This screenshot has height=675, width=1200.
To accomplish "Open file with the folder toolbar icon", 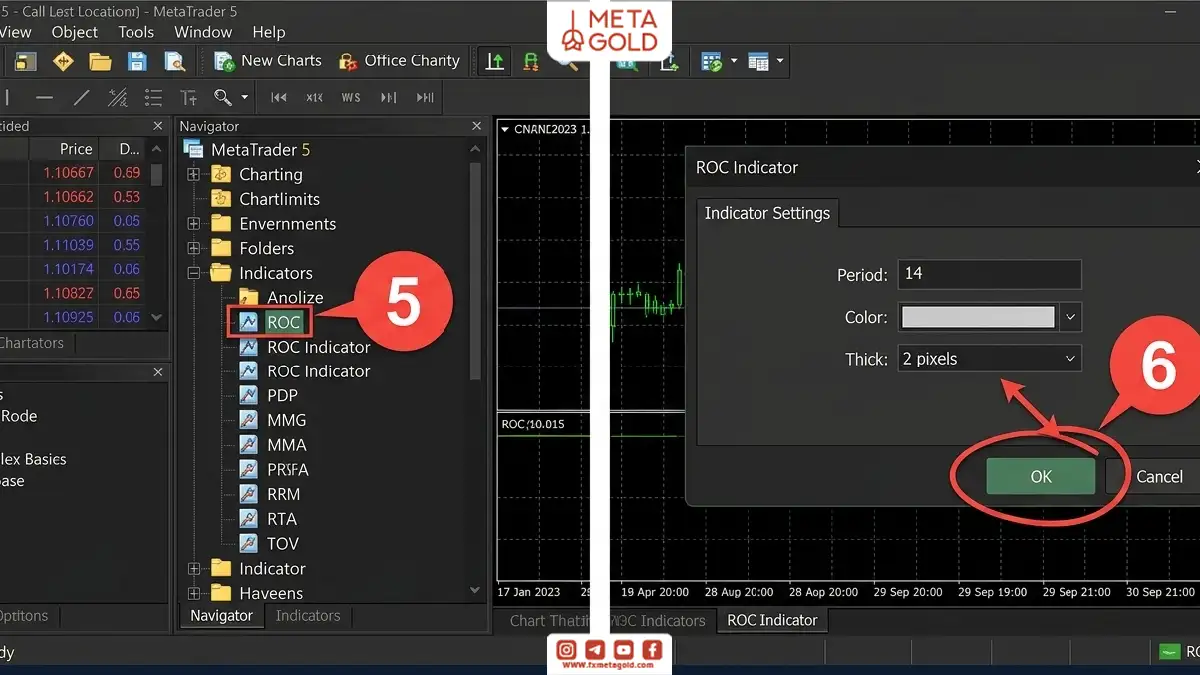I will click(x=100, y=62).
